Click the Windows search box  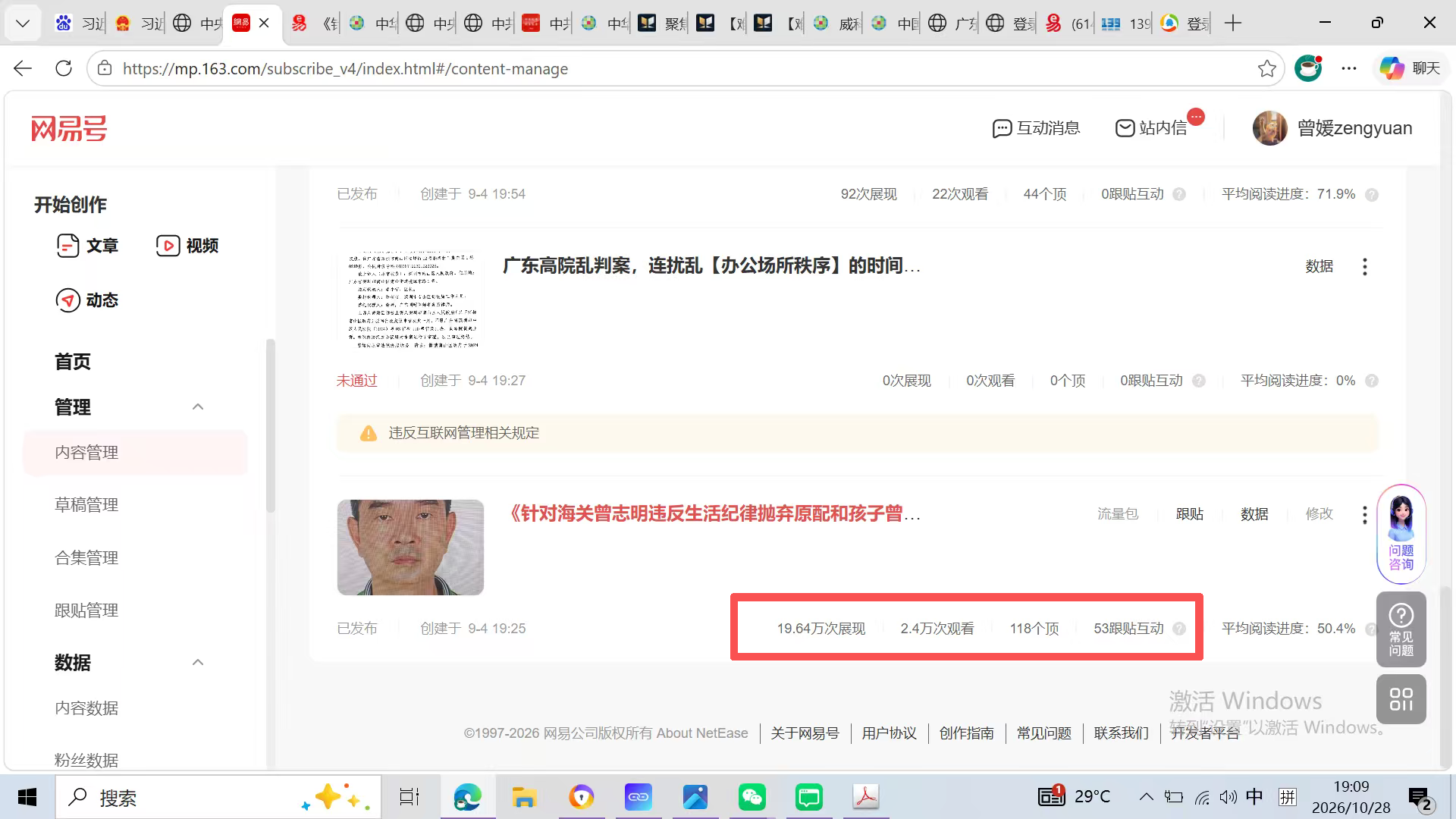click(218, 797)
